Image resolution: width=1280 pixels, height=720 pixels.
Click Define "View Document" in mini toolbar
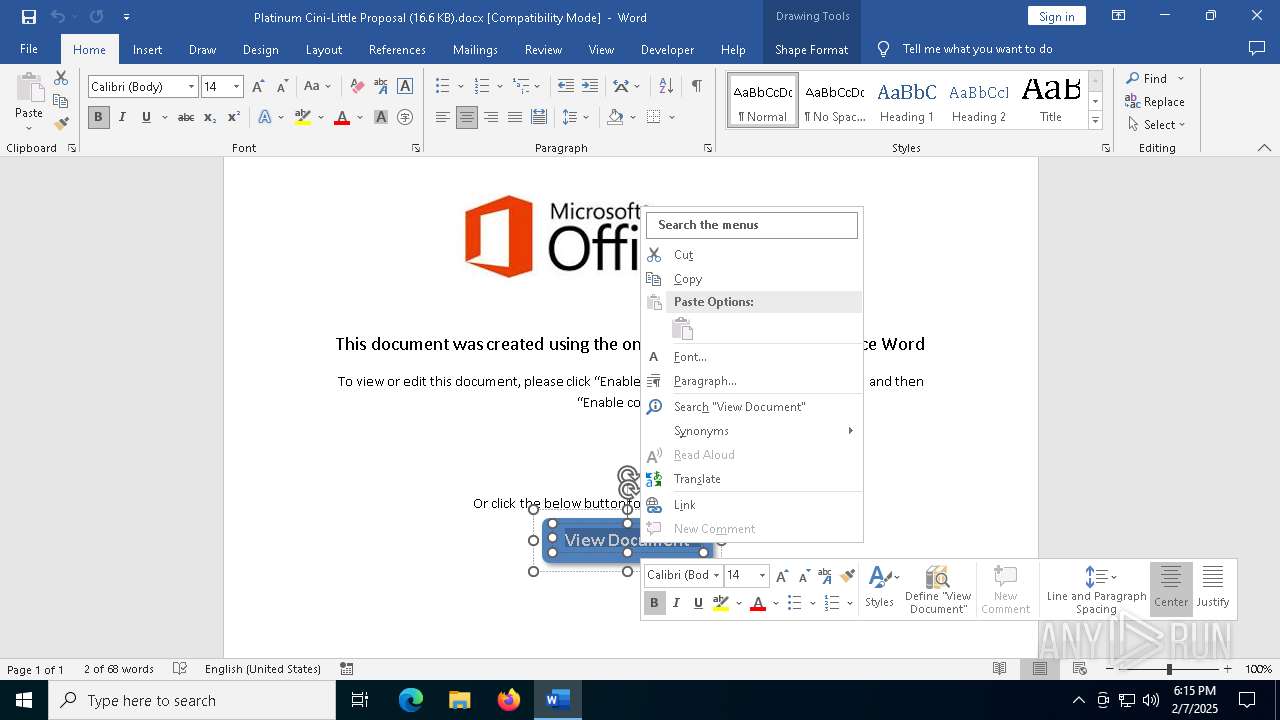(x=938, y=589)
